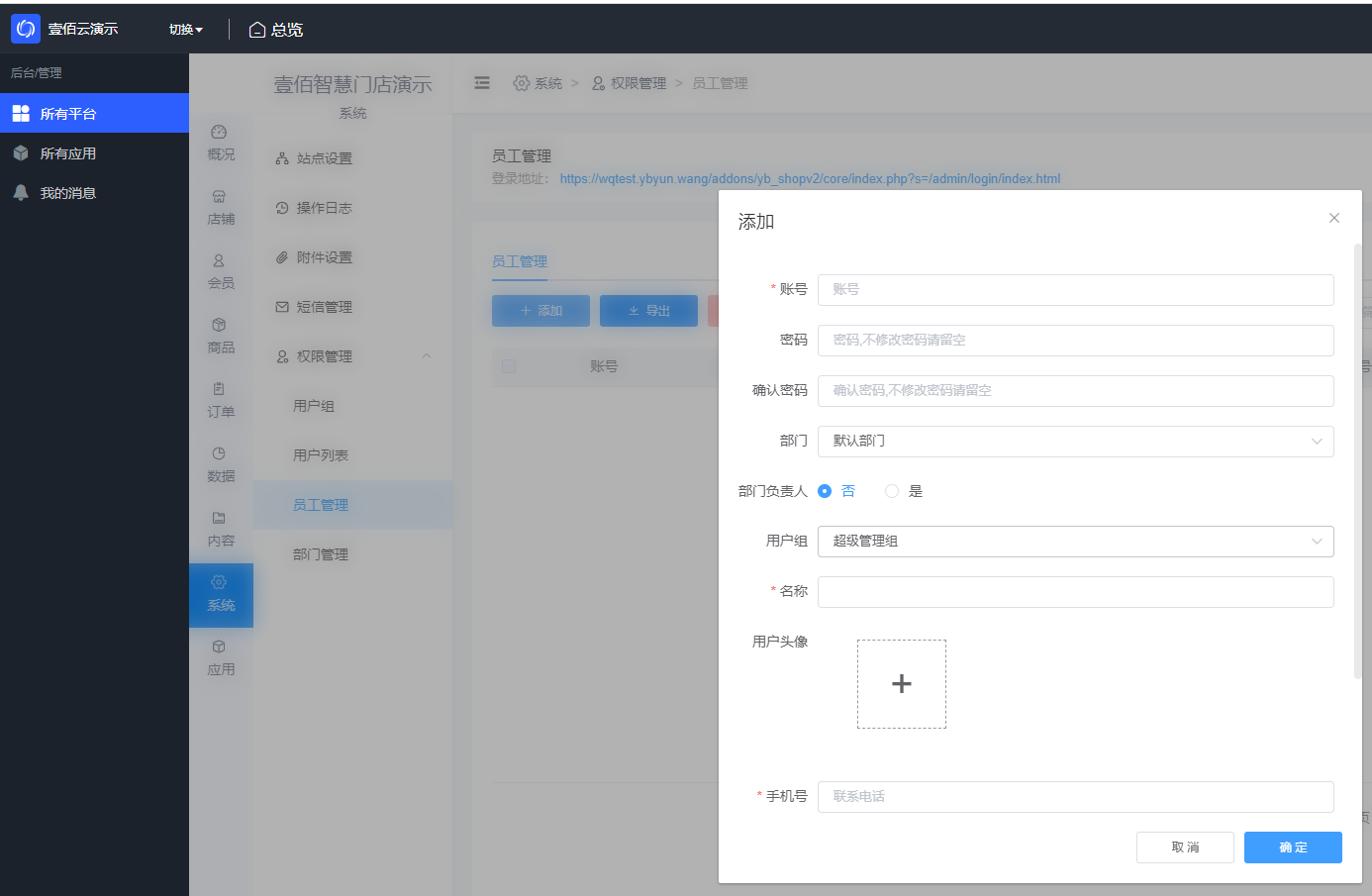
Task: Click the 壹佰云 logo icon
Action: (x=26, y=29)
